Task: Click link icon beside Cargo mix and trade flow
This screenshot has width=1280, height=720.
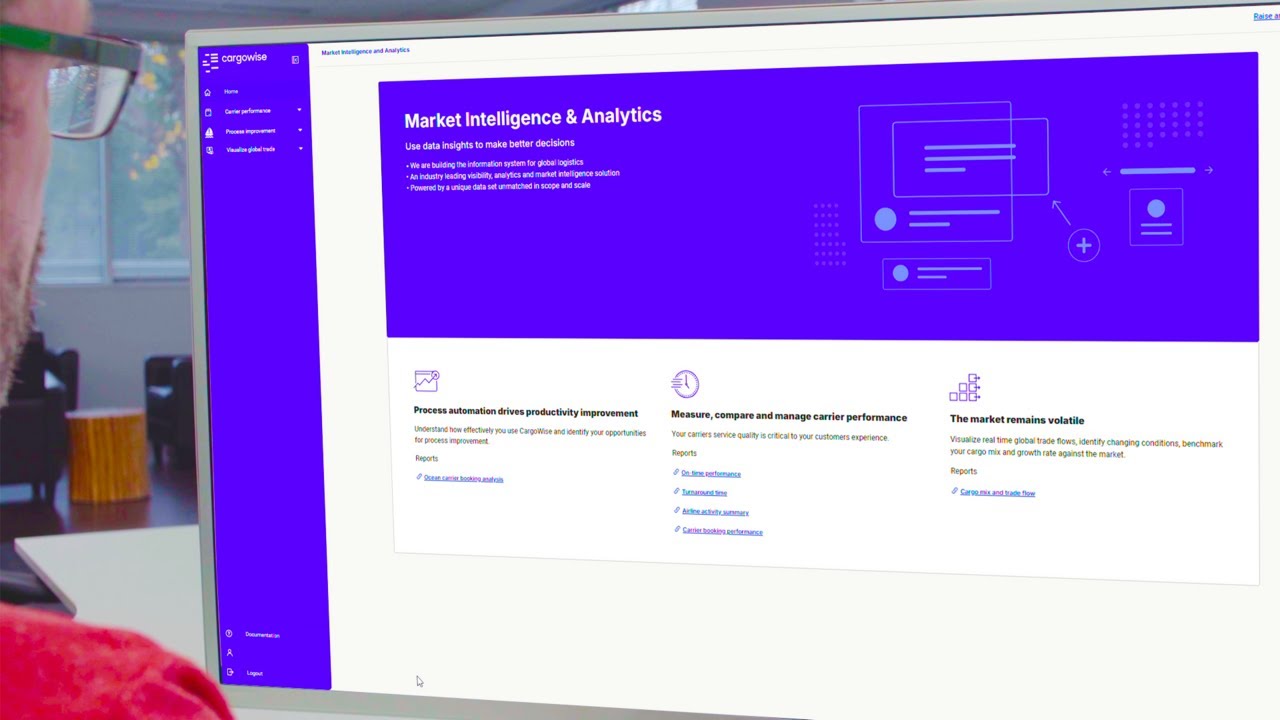Action: 955,491
